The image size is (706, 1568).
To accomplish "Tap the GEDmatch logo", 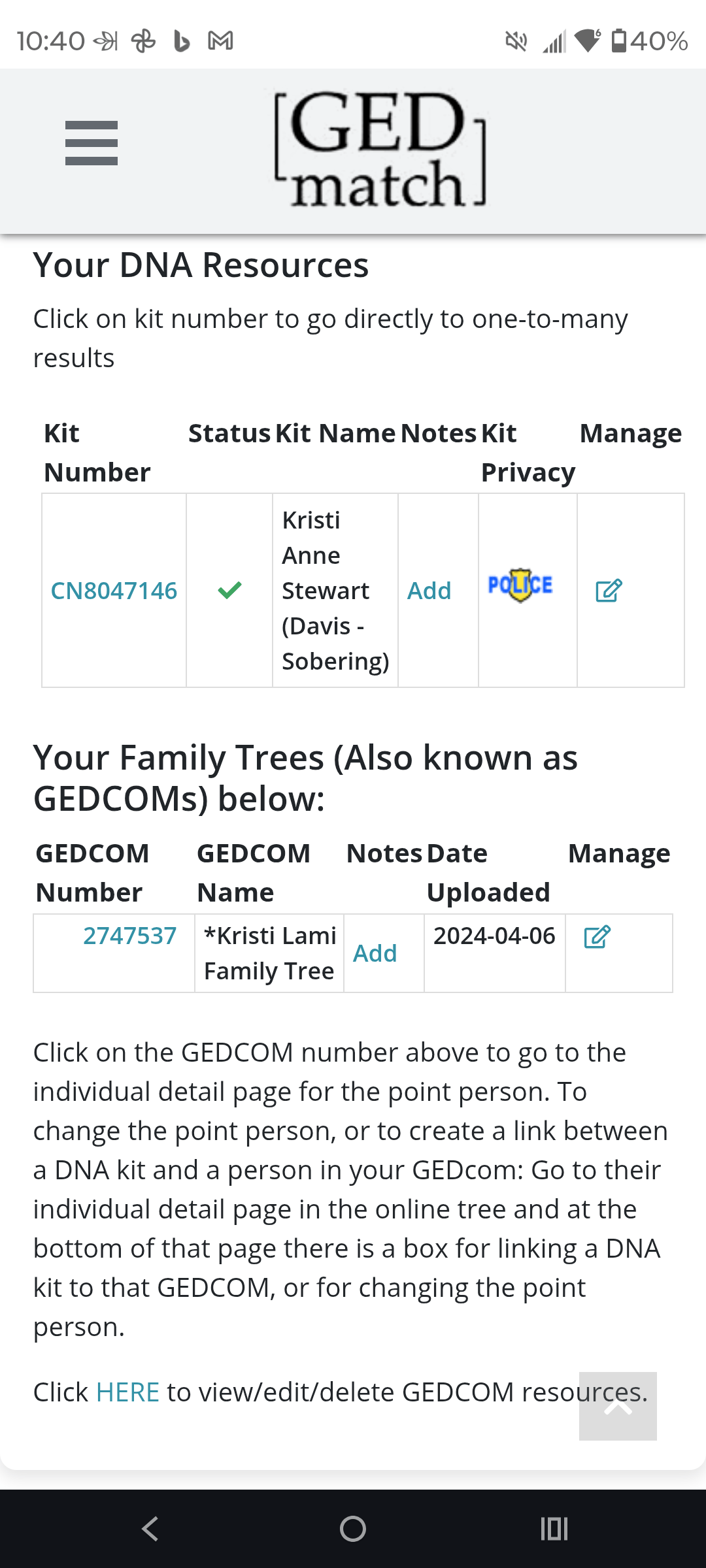I will click(380, 149).
